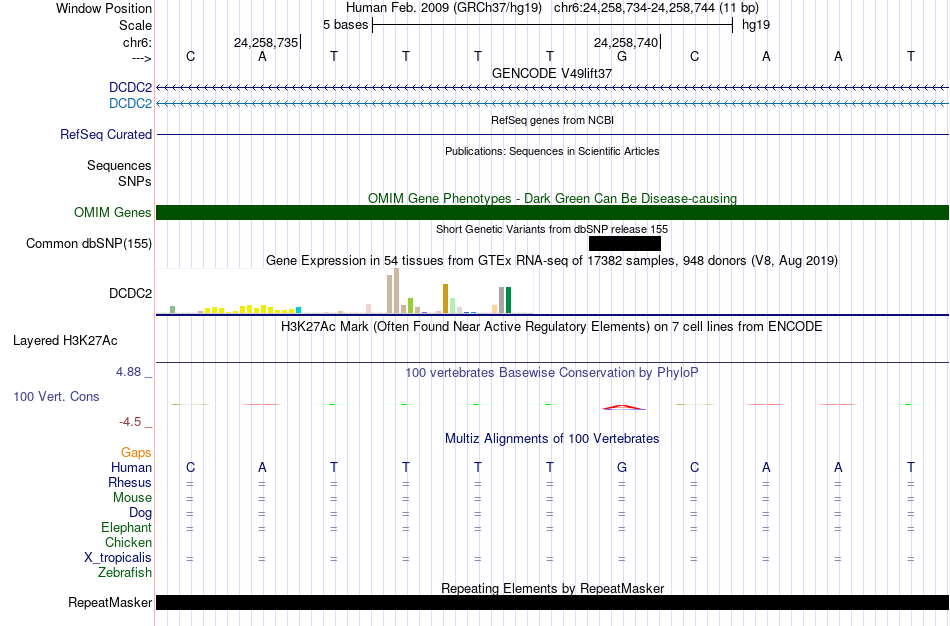Click the ---> sequence direction arrow label
Image resolution: width=950 pixels, height=626 pixels.
pos(142,58)
